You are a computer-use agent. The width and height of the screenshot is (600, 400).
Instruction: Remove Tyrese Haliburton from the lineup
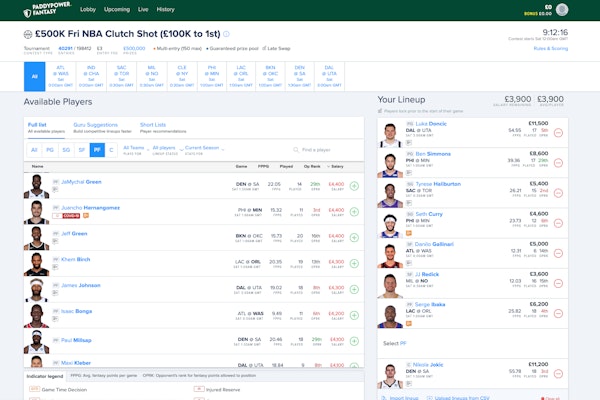558,193
